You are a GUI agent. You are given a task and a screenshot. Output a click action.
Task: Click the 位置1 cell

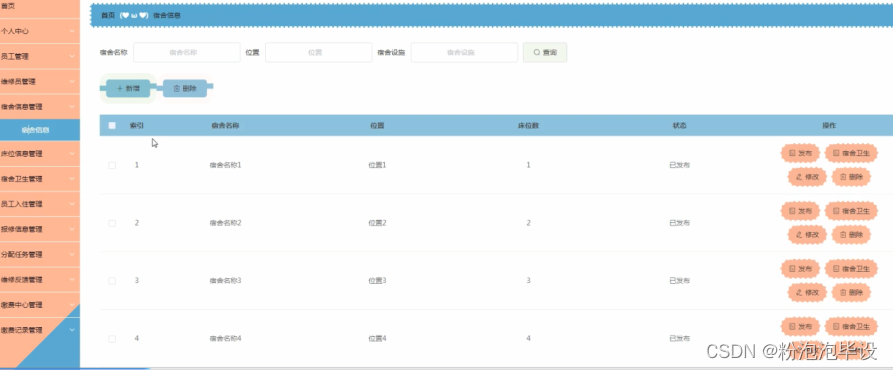(x=378, y=165)
